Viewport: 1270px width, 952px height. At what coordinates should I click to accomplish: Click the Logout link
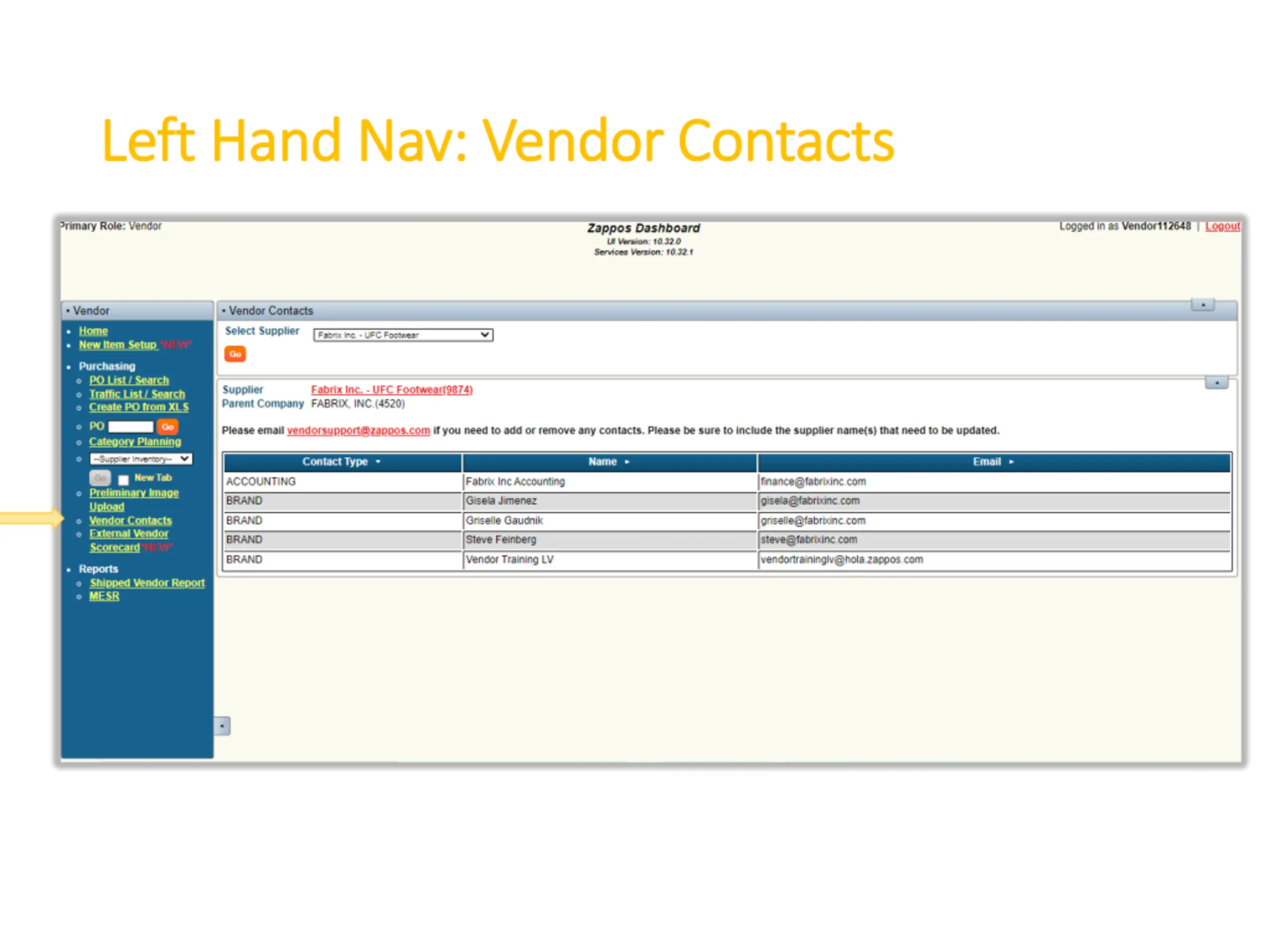tap(1222, 226)
